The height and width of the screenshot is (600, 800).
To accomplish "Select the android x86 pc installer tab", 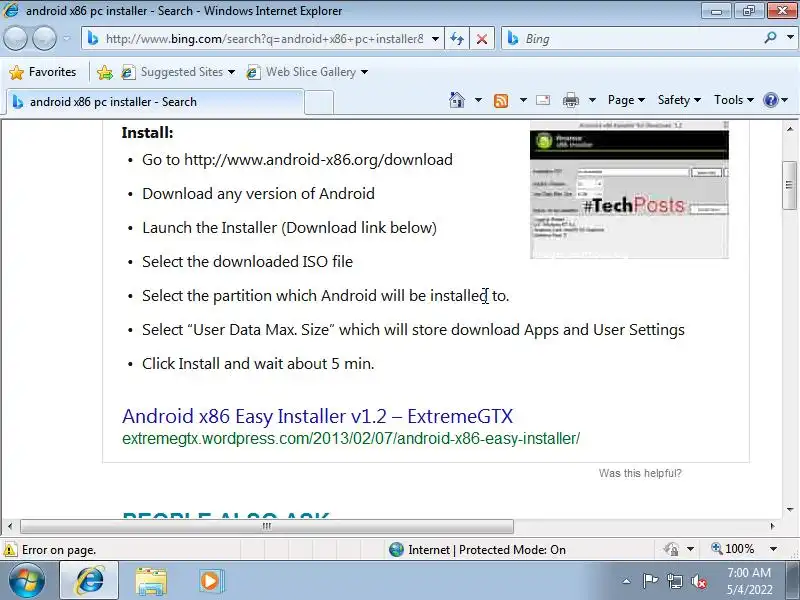I will click(155, 102).
